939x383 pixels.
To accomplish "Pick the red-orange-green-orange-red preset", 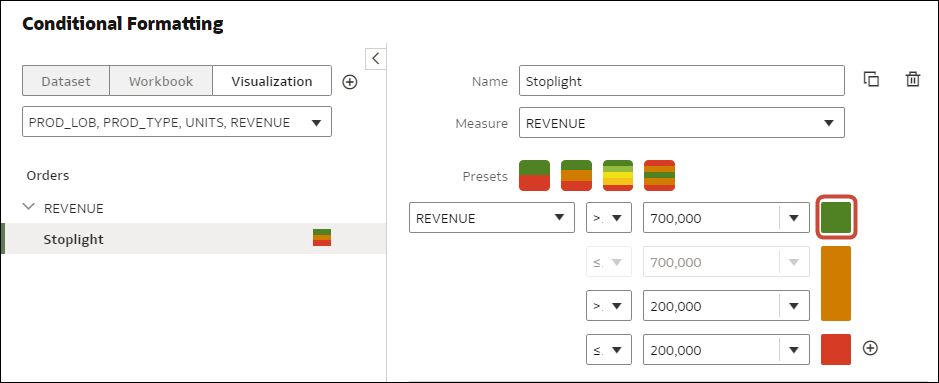I will point(659,175).
